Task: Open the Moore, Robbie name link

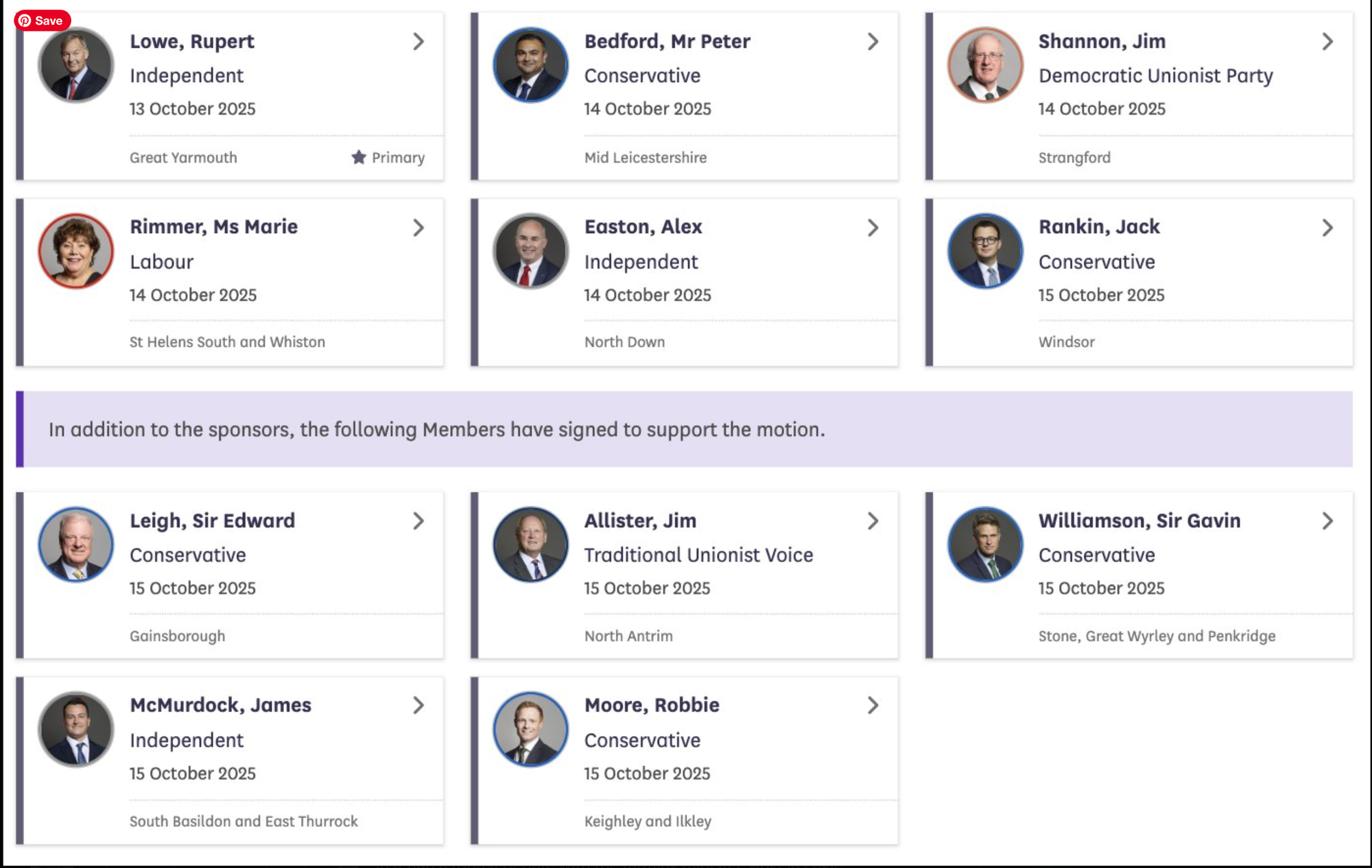Action: 652,706
